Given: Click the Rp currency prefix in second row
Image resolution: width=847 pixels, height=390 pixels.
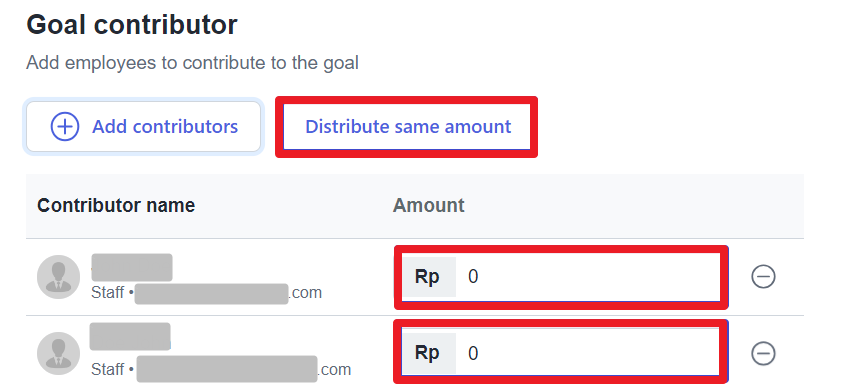Looking at the screenshot, I should tap(427, 353).
